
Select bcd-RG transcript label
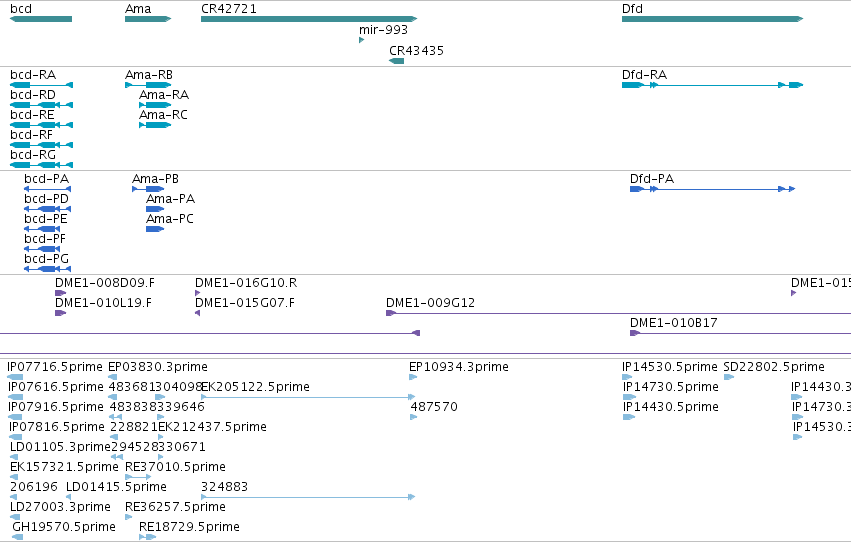click(33, 155)
